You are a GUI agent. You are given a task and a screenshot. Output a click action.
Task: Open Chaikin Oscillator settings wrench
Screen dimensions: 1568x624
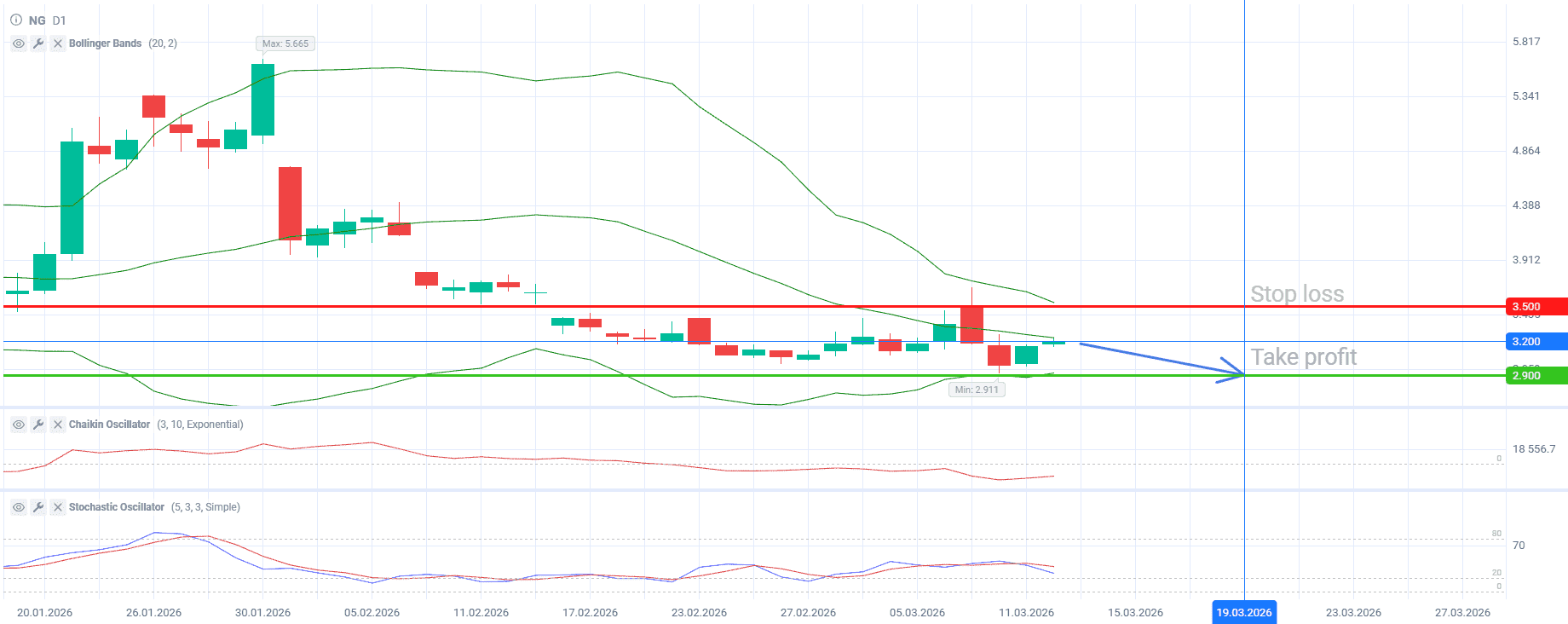tap(38, 425)
